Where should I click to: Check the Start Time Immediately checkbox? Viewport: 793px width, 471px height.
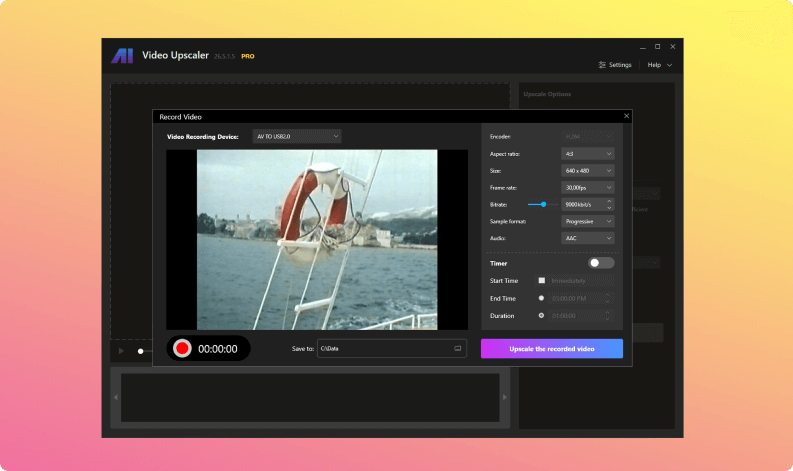tap(542, 281)
